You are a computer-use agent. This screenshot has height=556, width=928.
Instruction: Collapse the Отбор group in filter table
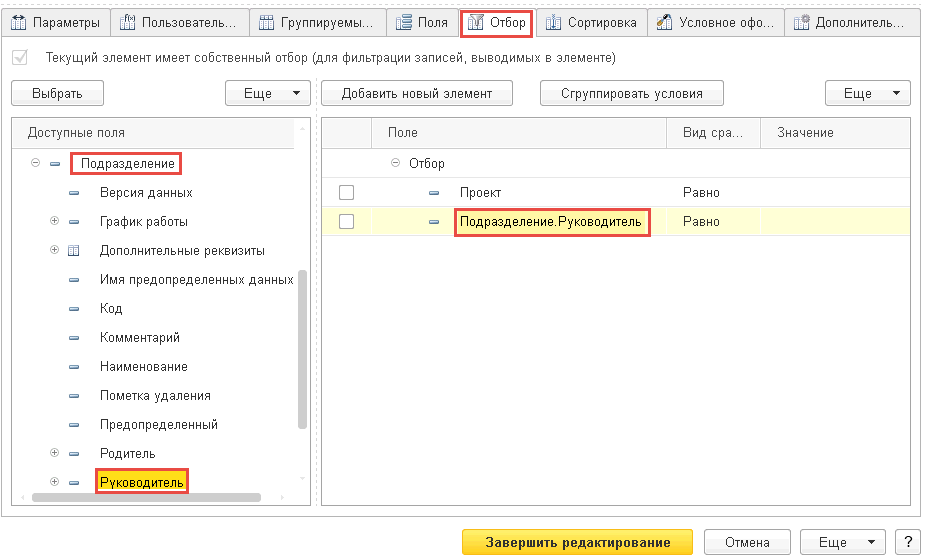(x=395, y=163)
